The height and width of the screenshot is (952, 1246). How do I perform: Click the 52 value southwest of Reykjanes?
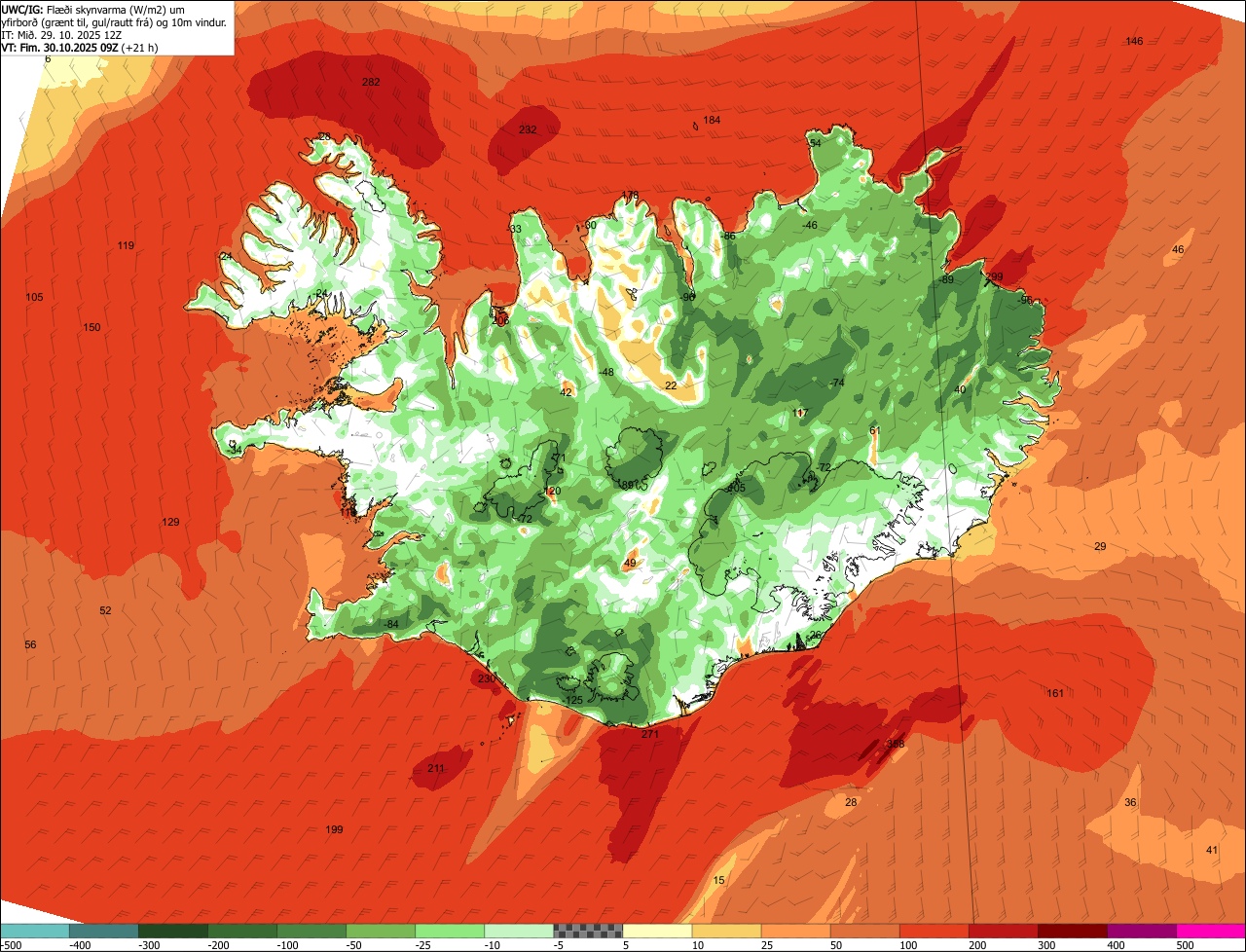105,610
